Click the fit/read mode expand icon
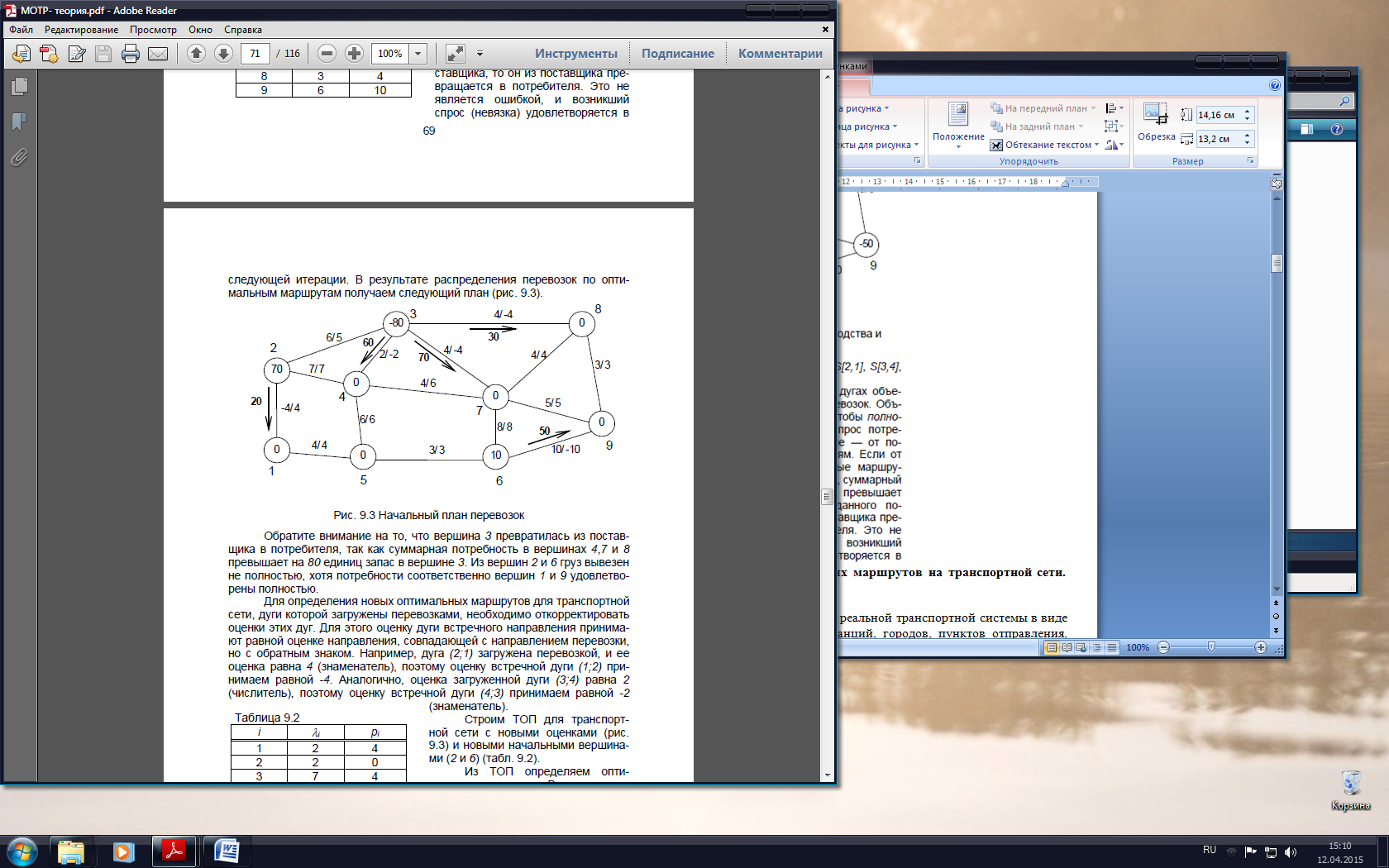 point(456,53)
